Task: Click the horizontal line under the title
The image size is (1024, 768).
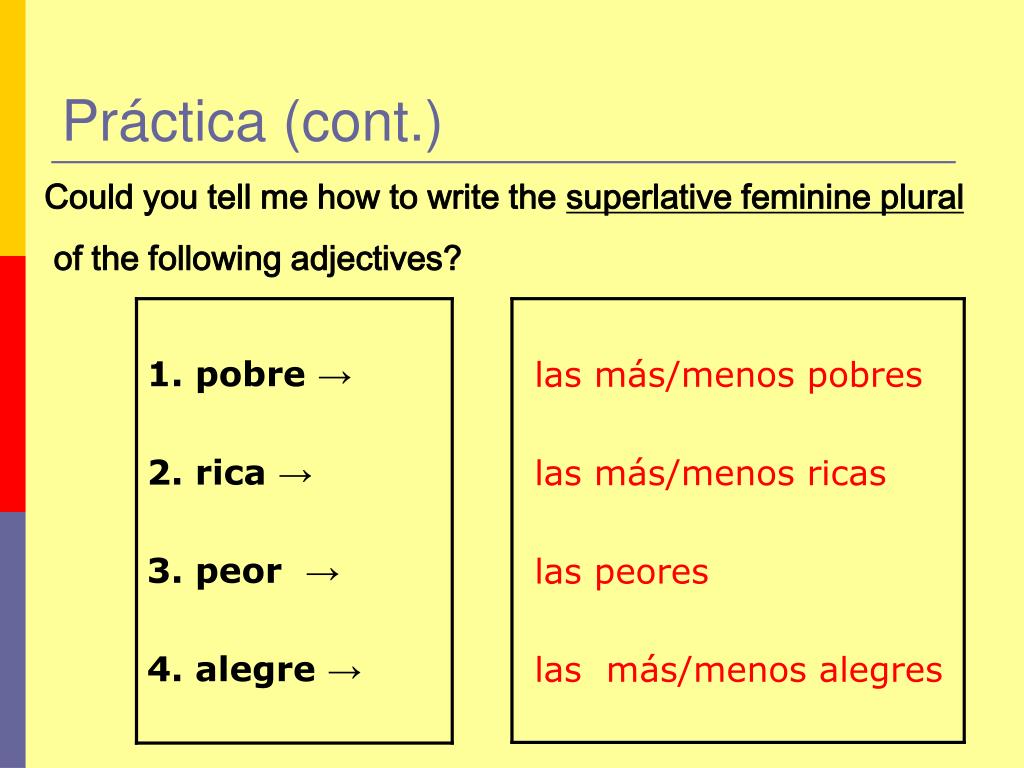Action: tap(504, 161)
